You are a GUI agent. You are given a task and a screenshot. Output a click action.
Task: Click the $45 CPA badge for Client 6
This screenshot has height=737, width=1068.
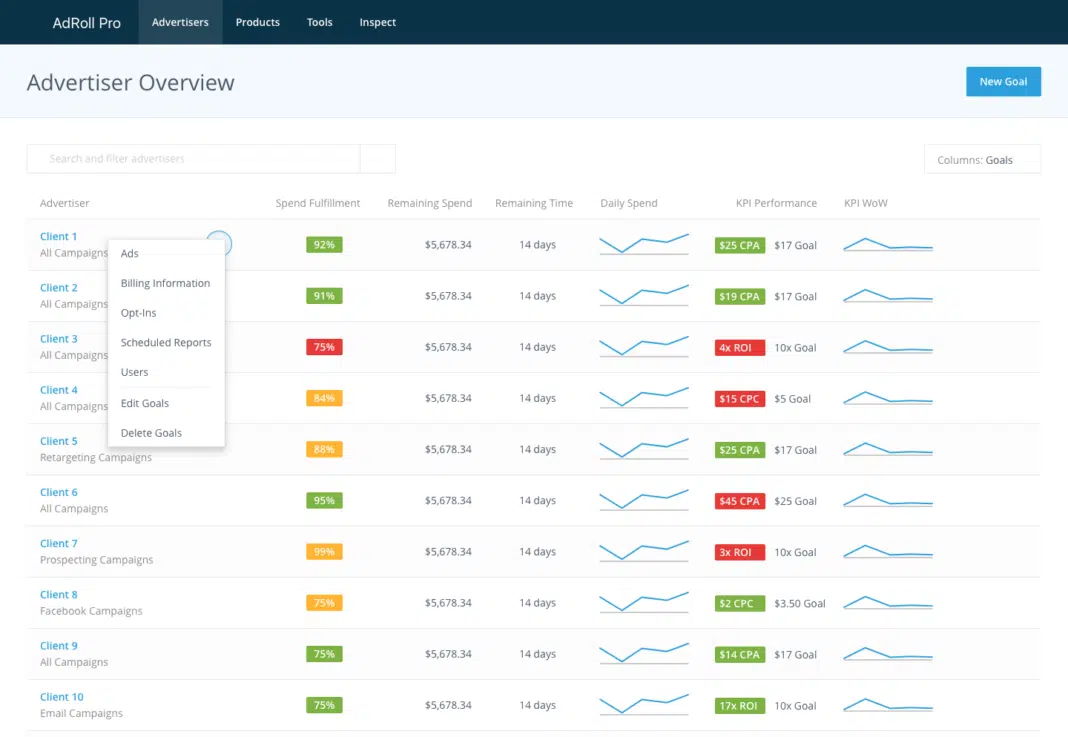pos(739,501)
